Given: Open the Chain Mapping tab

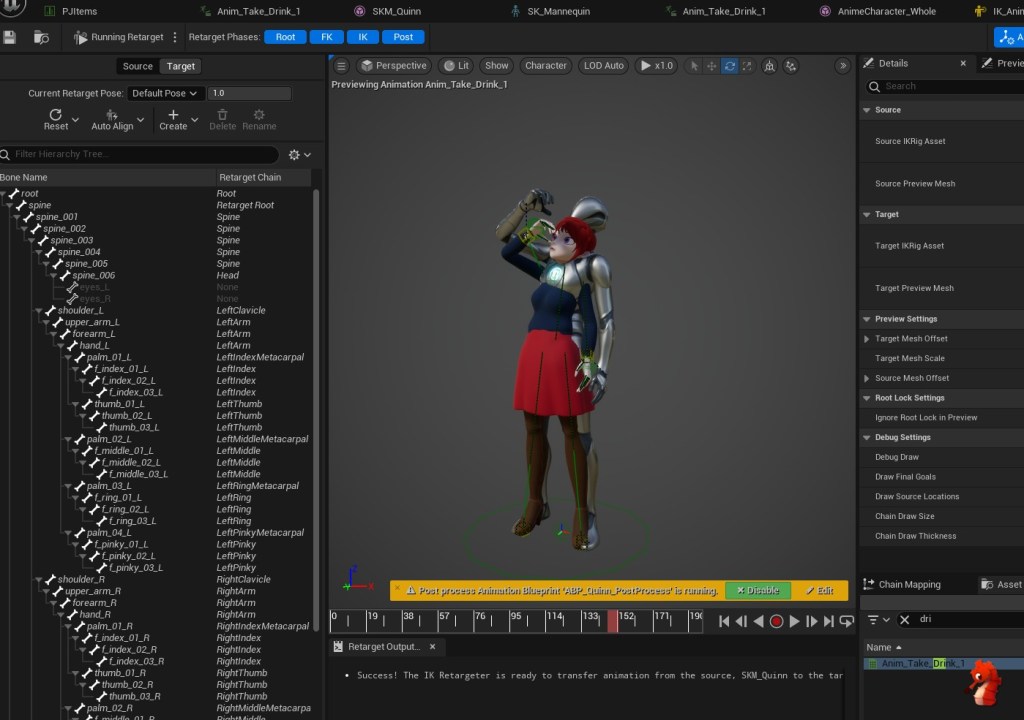Looking at the screenshot, I should tap(908, 584).
